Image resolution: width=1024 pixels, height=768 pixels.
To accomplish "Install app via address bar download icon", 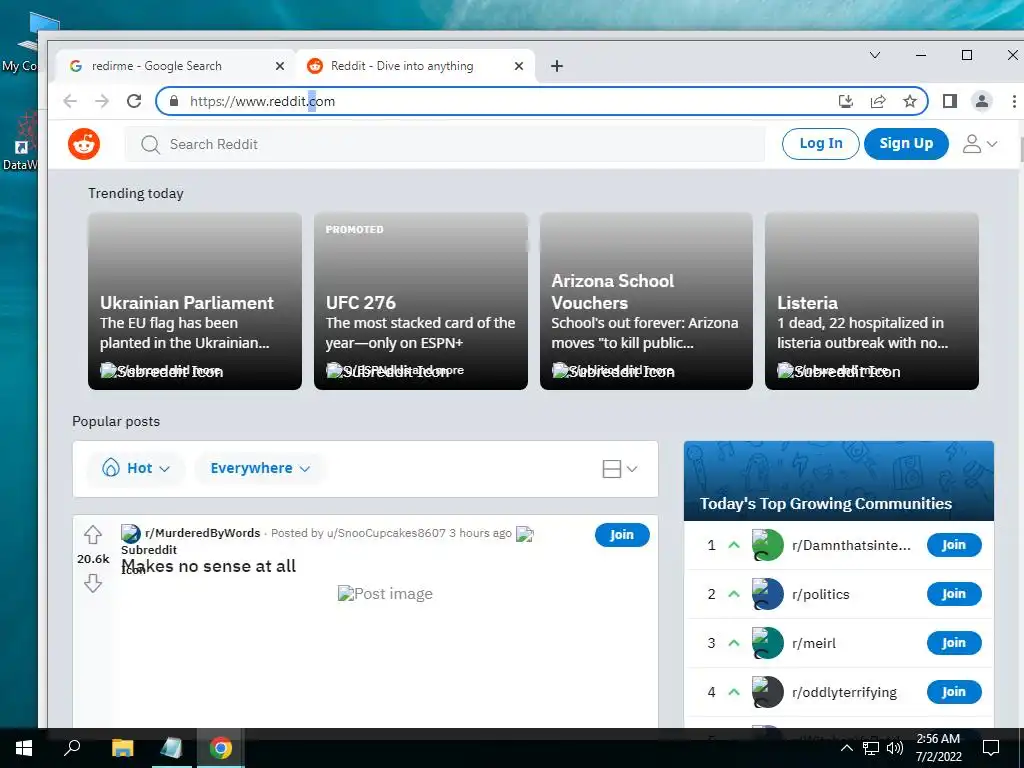I will (x=846, y=101).
